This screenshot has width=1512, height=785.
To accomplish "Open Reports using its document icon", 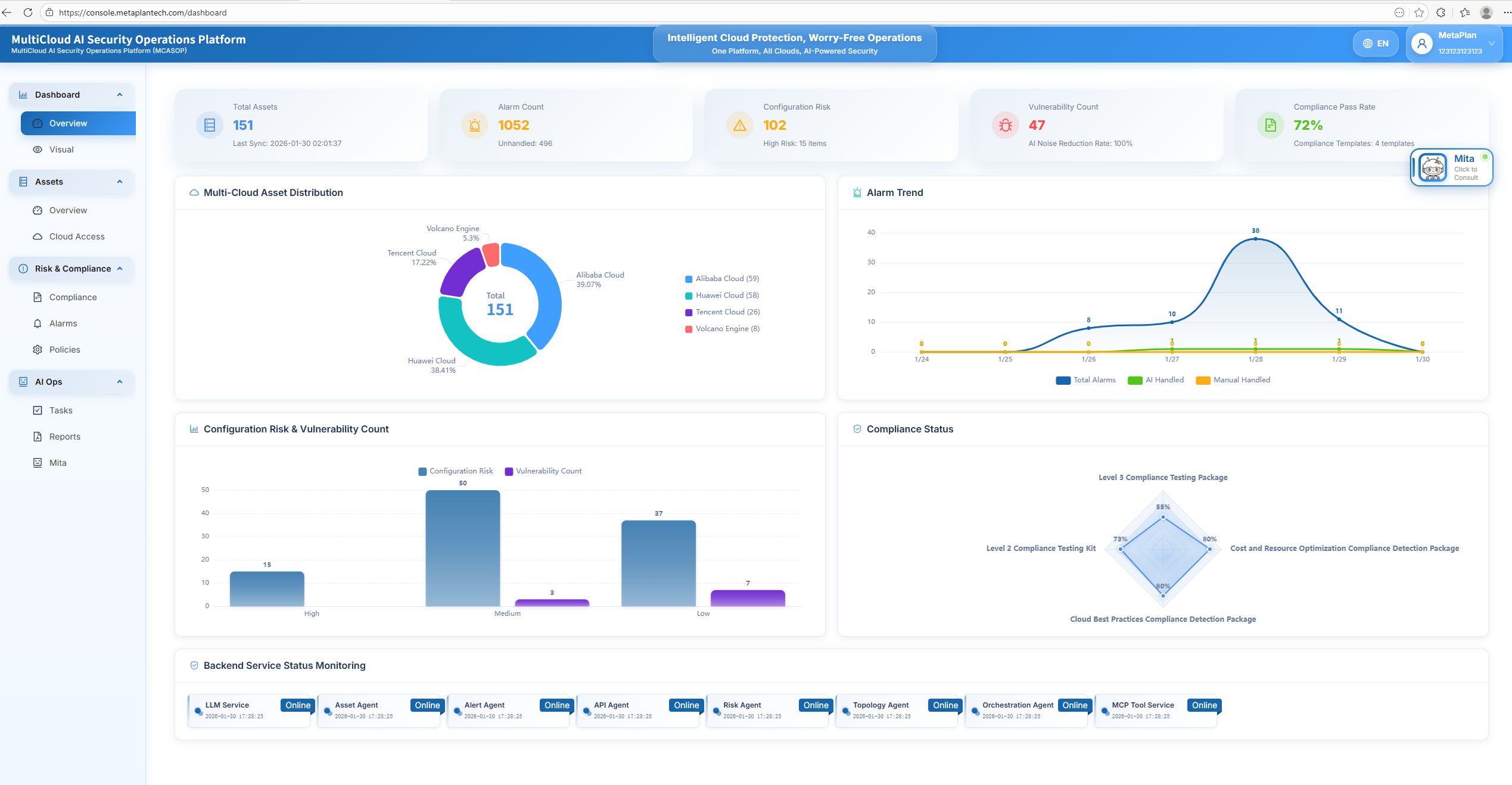I will (38, 436).
